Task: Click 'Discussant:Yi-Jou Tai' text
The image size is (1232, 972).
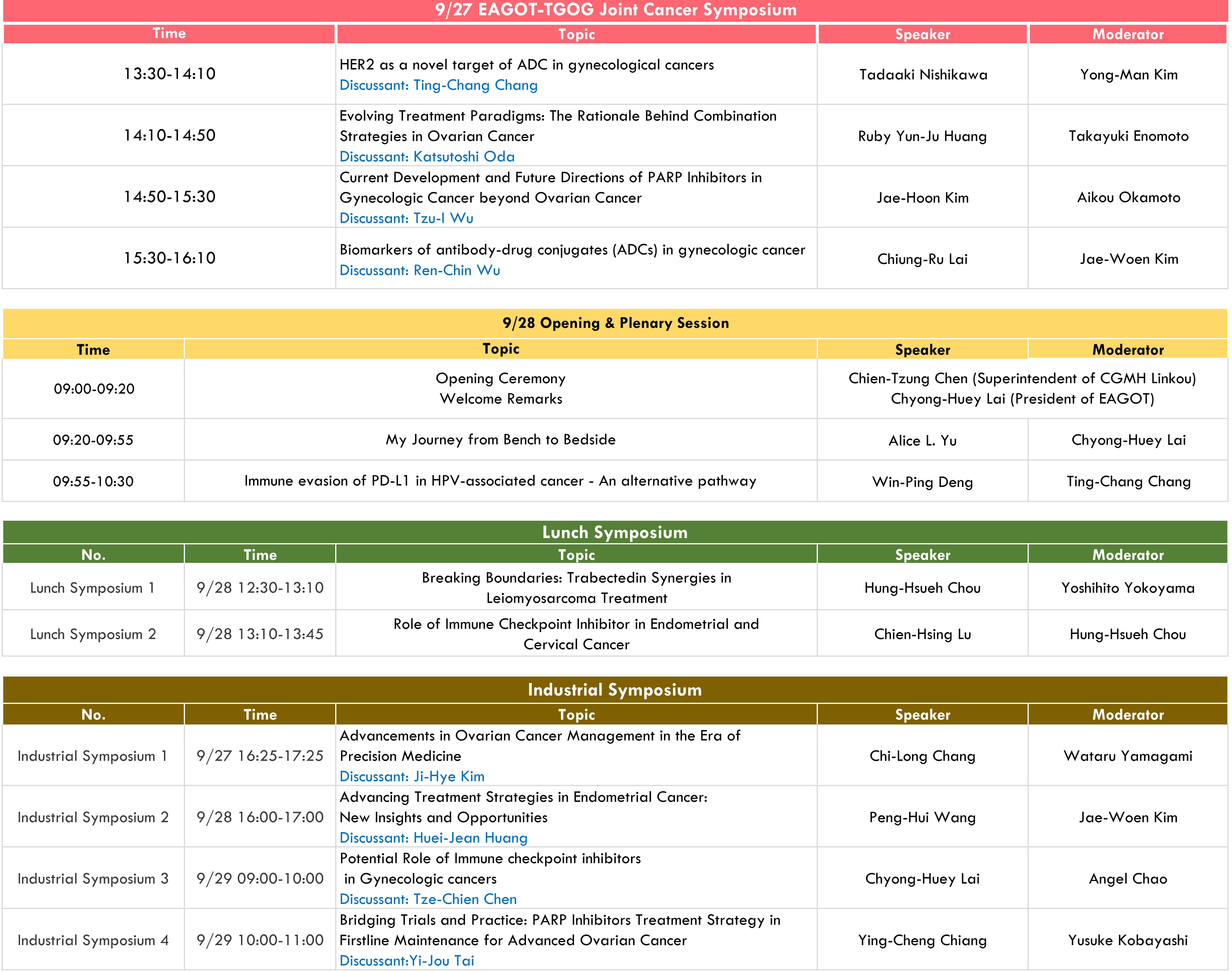Action: click(407, 961)
